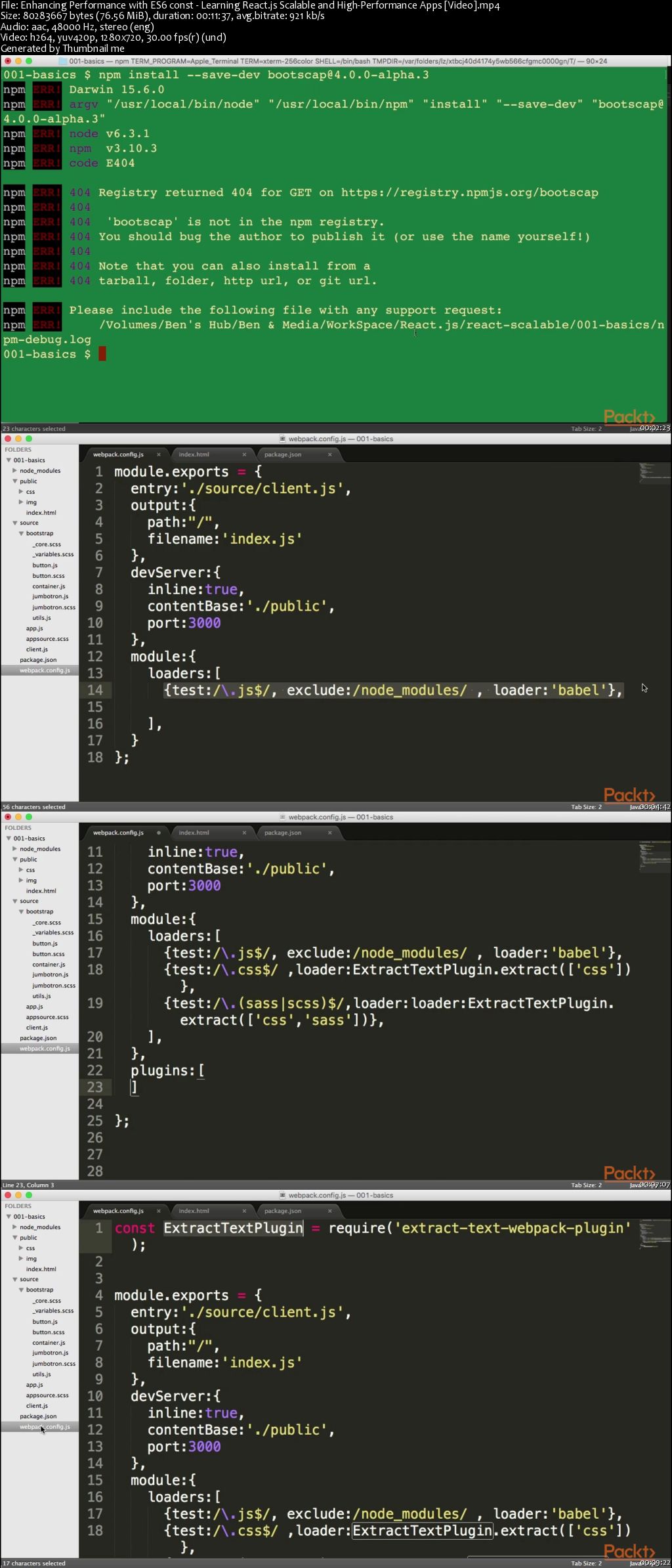
Task: Click the minimap in the 00:04:42 frame
Action: pyautogui.click(x=654, y=473)
